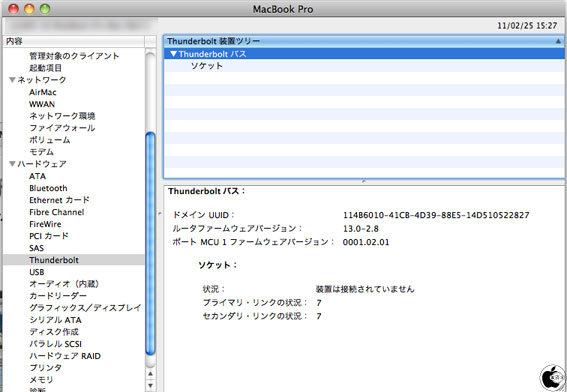
Task: Click the domain UUID value
Action: click(436, 215)
